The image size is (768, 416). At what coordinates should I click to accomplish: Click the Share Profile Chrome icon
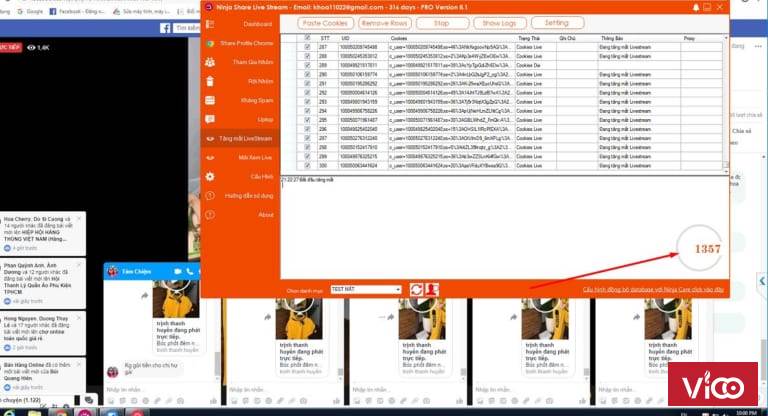pos(210,43)
